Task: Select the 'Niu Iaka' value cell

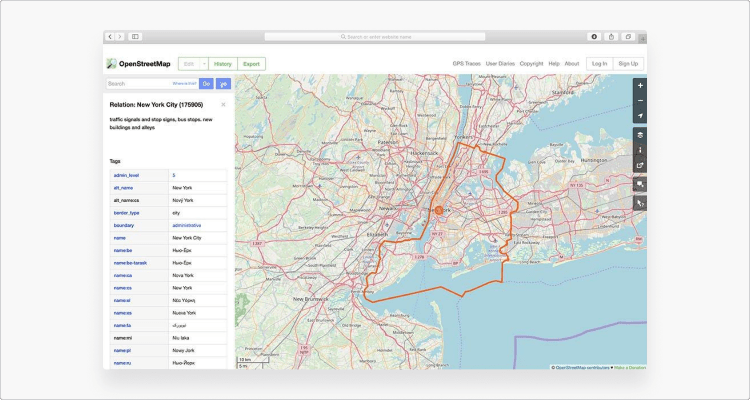Action: tap(198, 338)
